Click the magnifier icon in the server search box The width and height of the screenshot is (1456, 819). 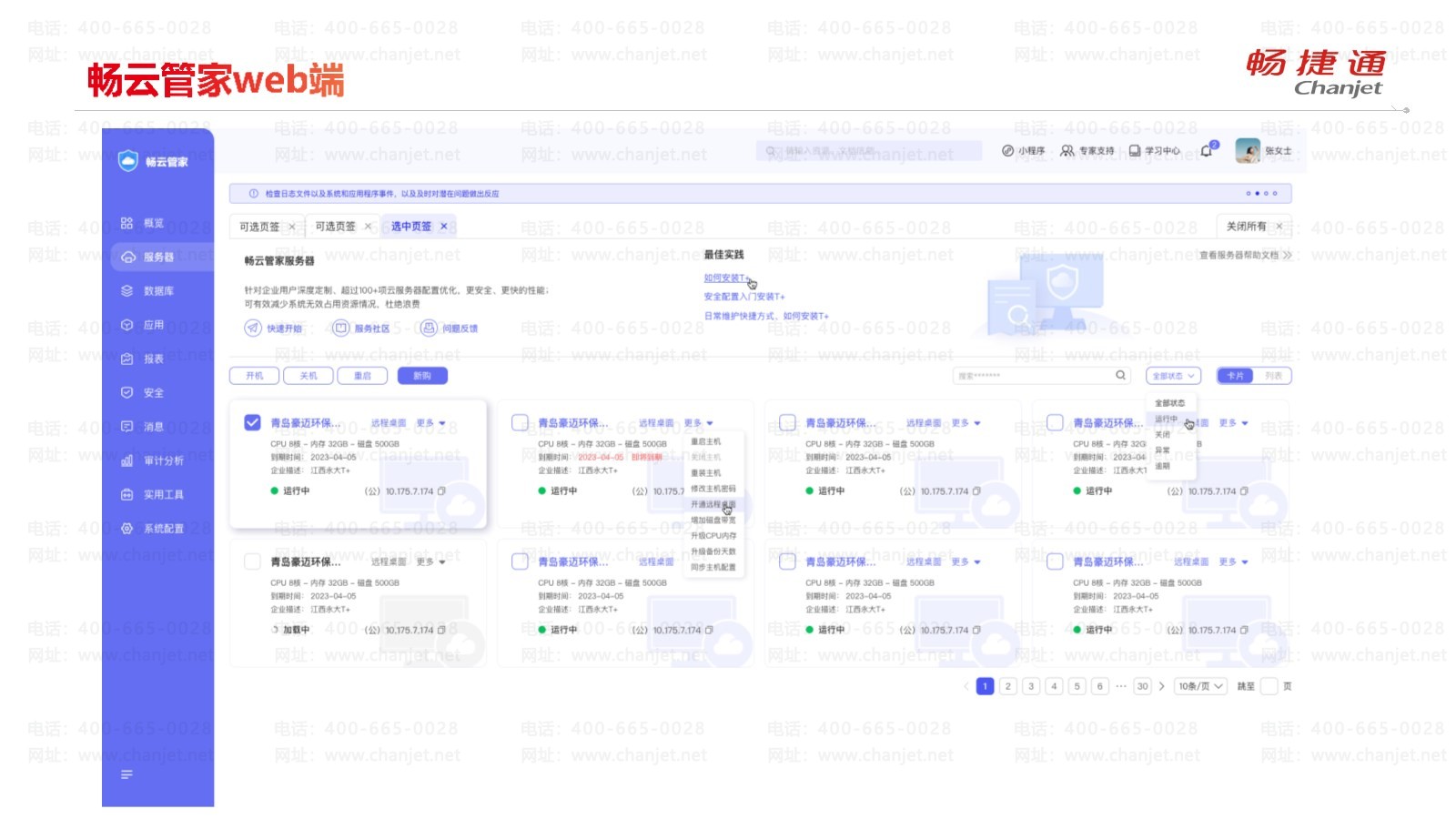click(x=1121, y=375)
